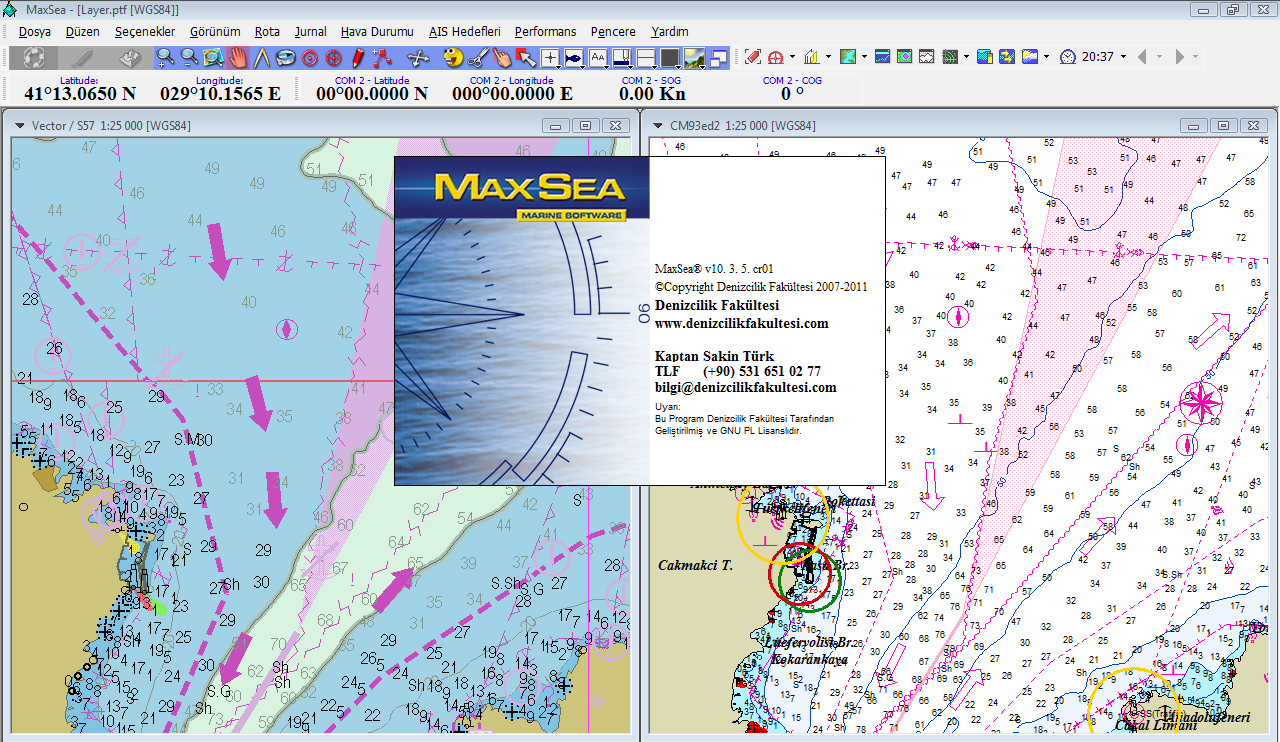Screen dimensions: 1280x742
Task: Click the chart zoom area magnifier icon
Action: click(x=213, y=57)
